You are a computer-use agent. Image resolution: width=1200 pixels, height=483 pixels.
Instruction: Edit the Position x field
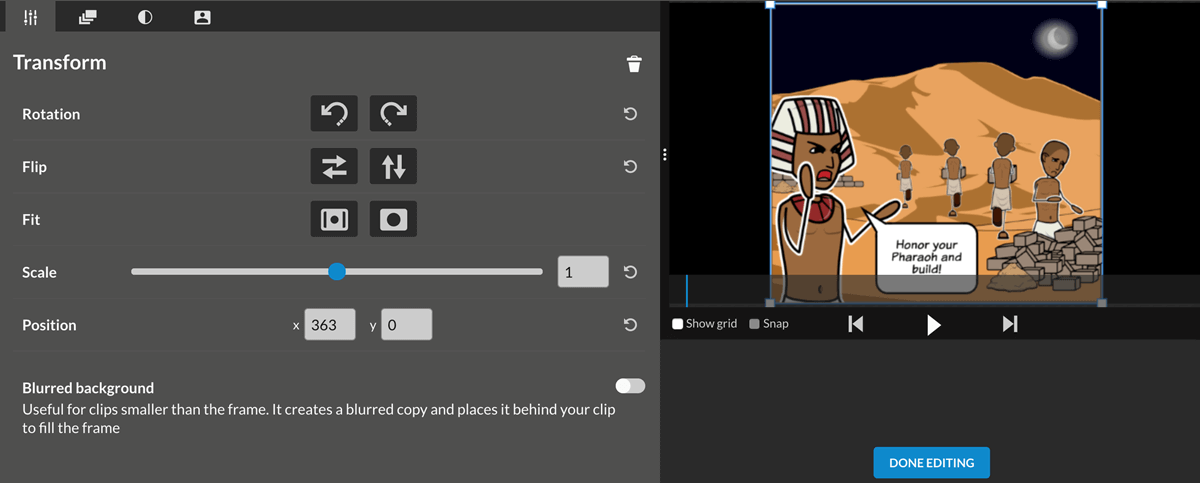point(330,325)
